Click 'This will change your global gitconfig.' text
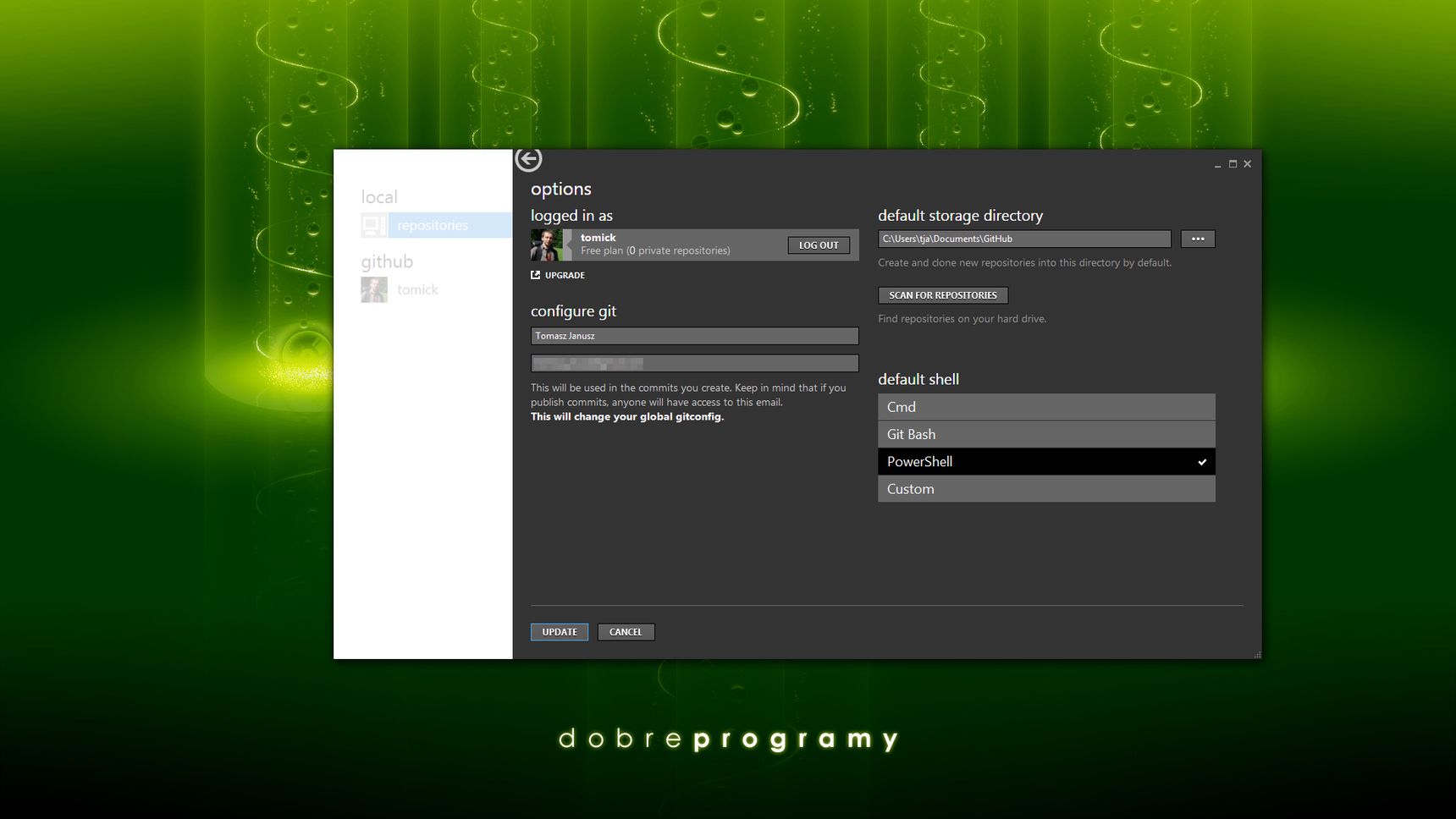The height and width of the screenshot is (819, 1456). [627, 416]
